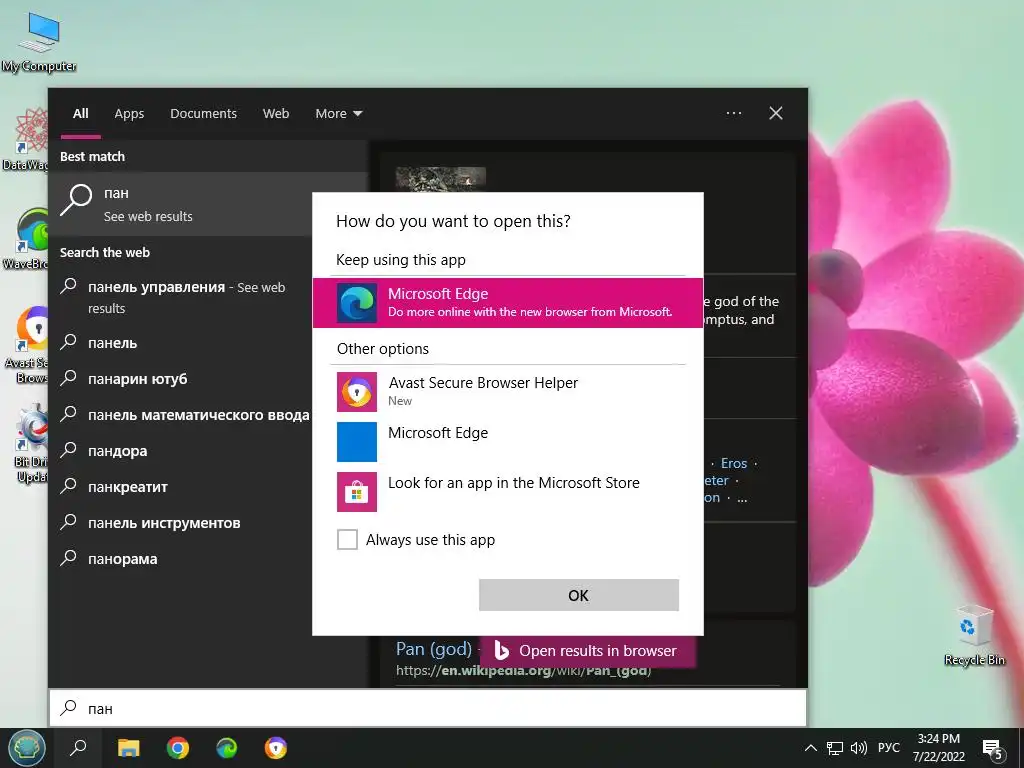Switch to Web search tab
Screen dimensions: 1024x768
[276, 114]
